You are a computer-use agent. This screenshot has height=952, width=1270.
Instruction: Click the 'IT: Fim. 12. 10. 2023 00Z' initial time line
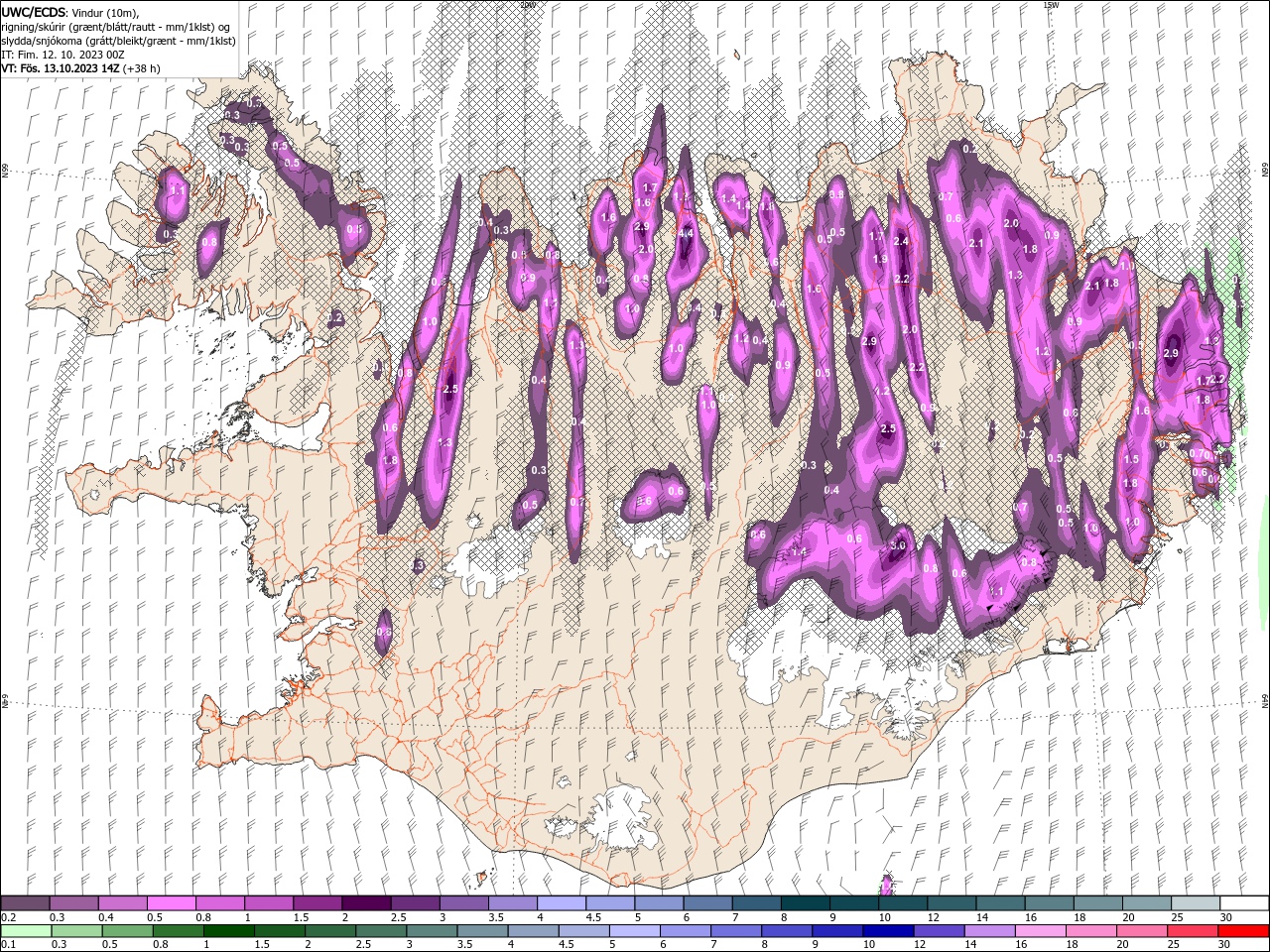click(63, 55)
